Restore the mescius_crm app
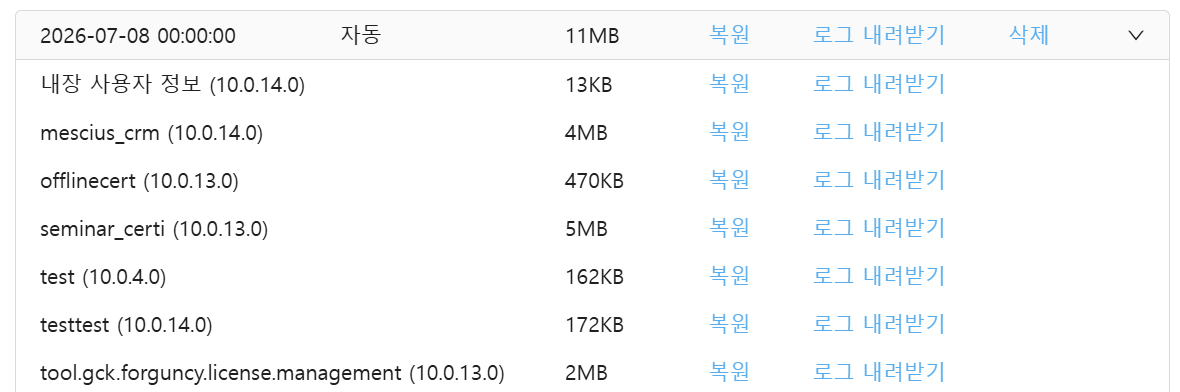Screen dimensions: 1180x392 729,133
